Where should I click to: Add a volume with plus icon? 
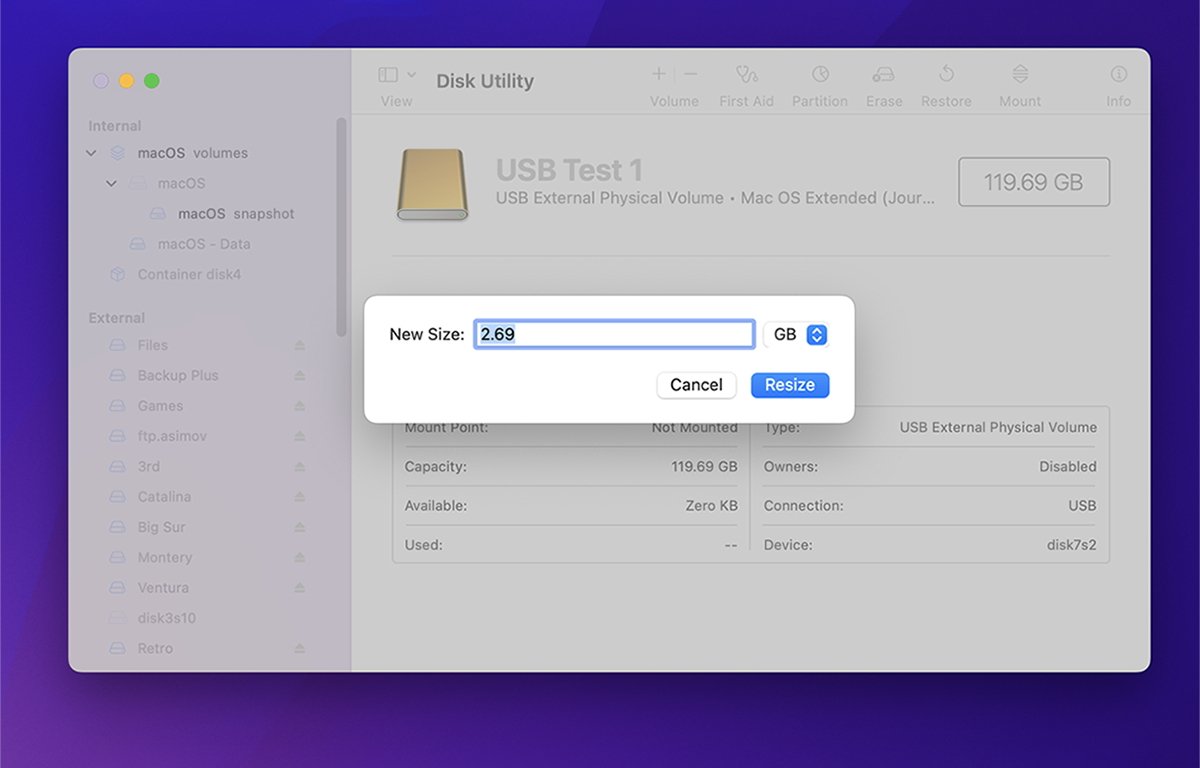(659, 75)
